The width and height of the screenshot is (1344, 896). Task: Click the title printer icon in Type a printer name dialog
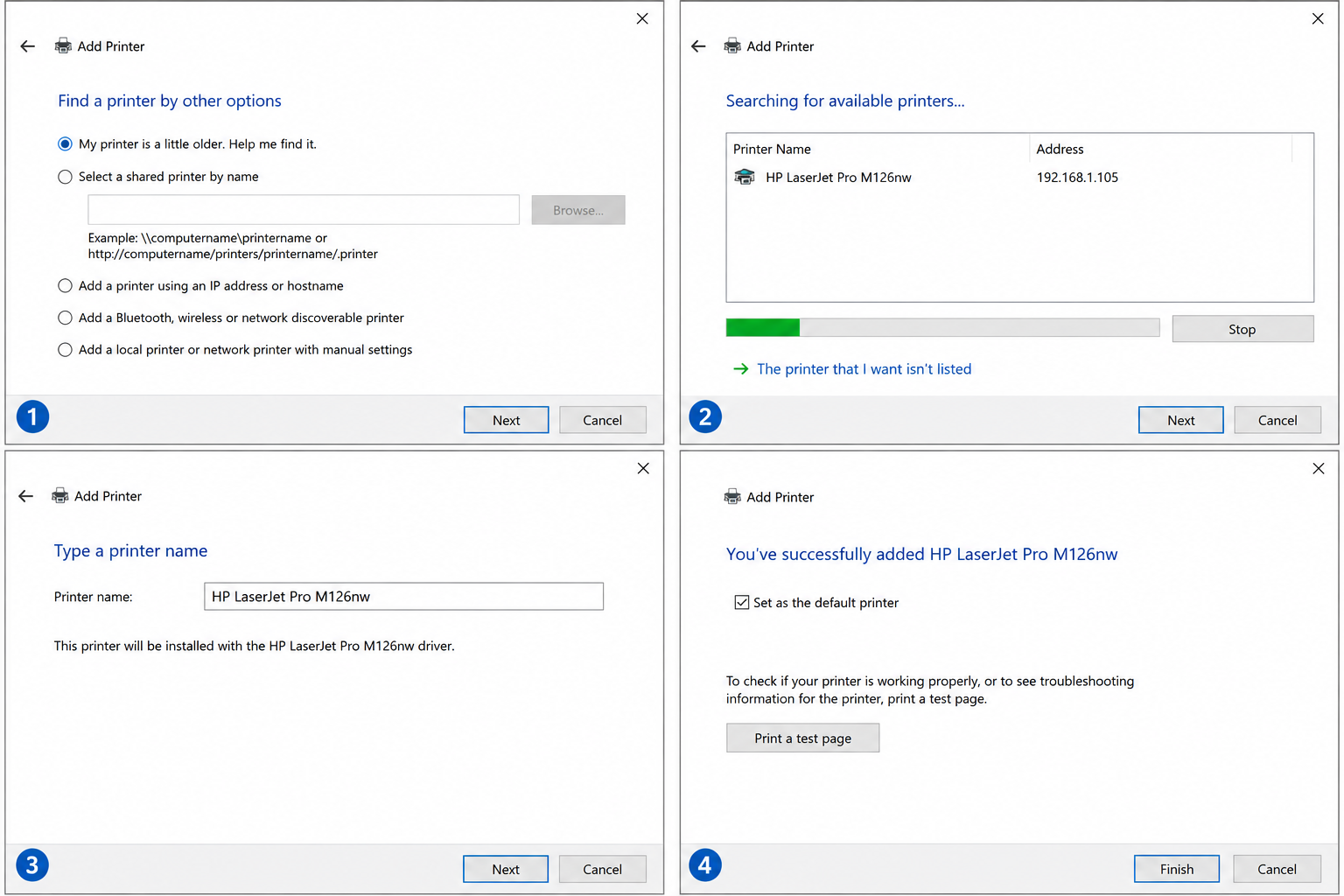(x=59, y=496)
